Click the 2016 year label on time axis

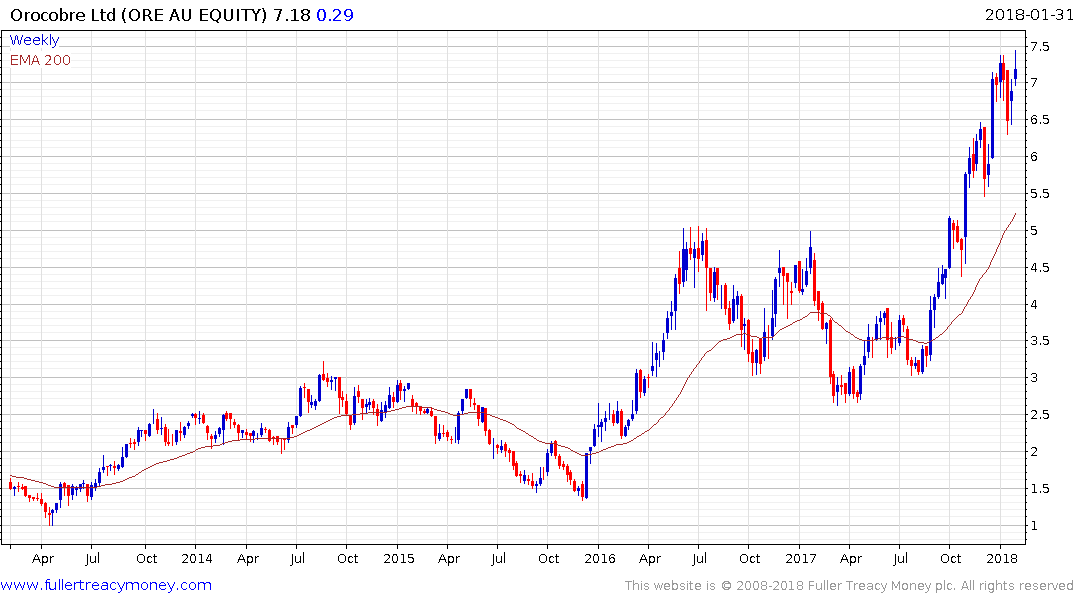click(600, 558)
